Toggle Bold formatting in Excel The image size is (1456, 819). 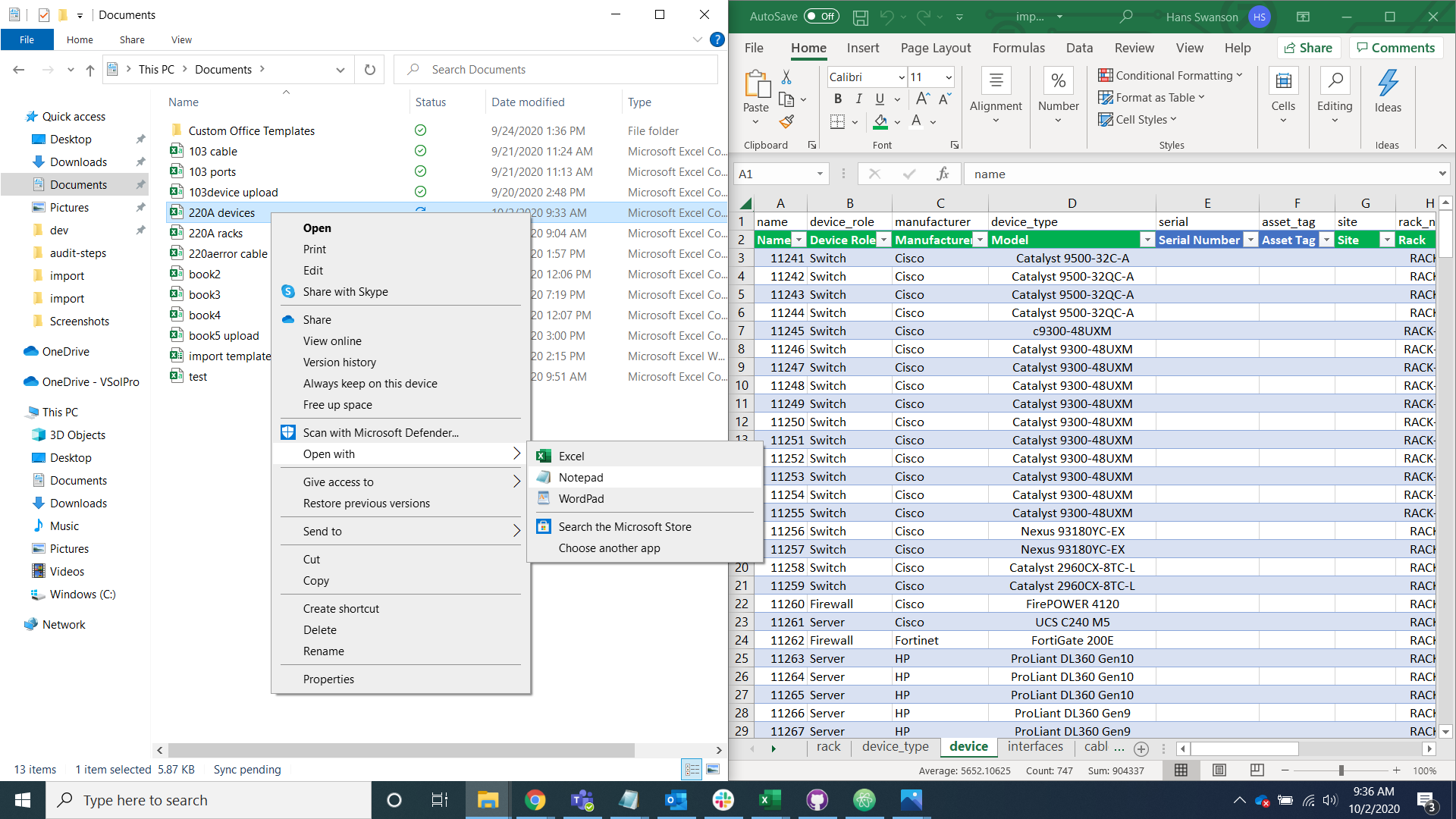pos(838,99)
